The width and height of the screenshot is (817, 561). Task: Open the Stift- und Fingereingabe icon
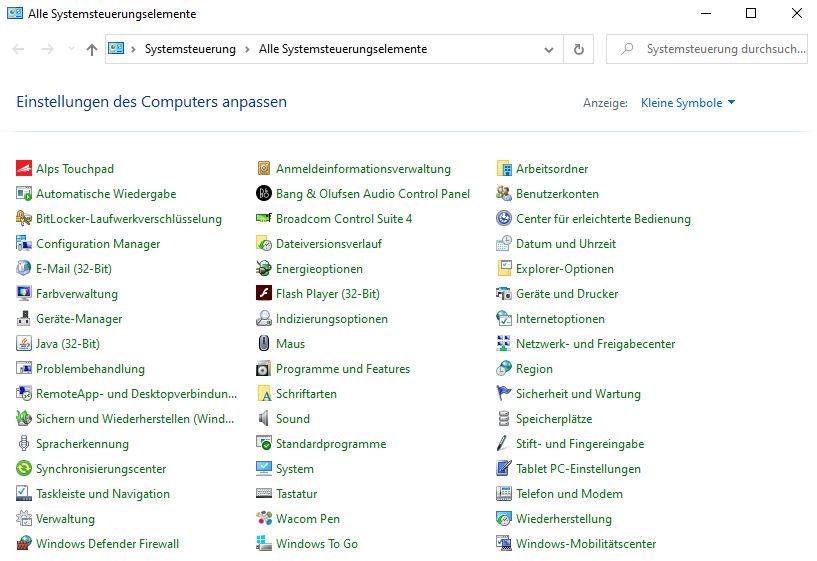(504, 444)
